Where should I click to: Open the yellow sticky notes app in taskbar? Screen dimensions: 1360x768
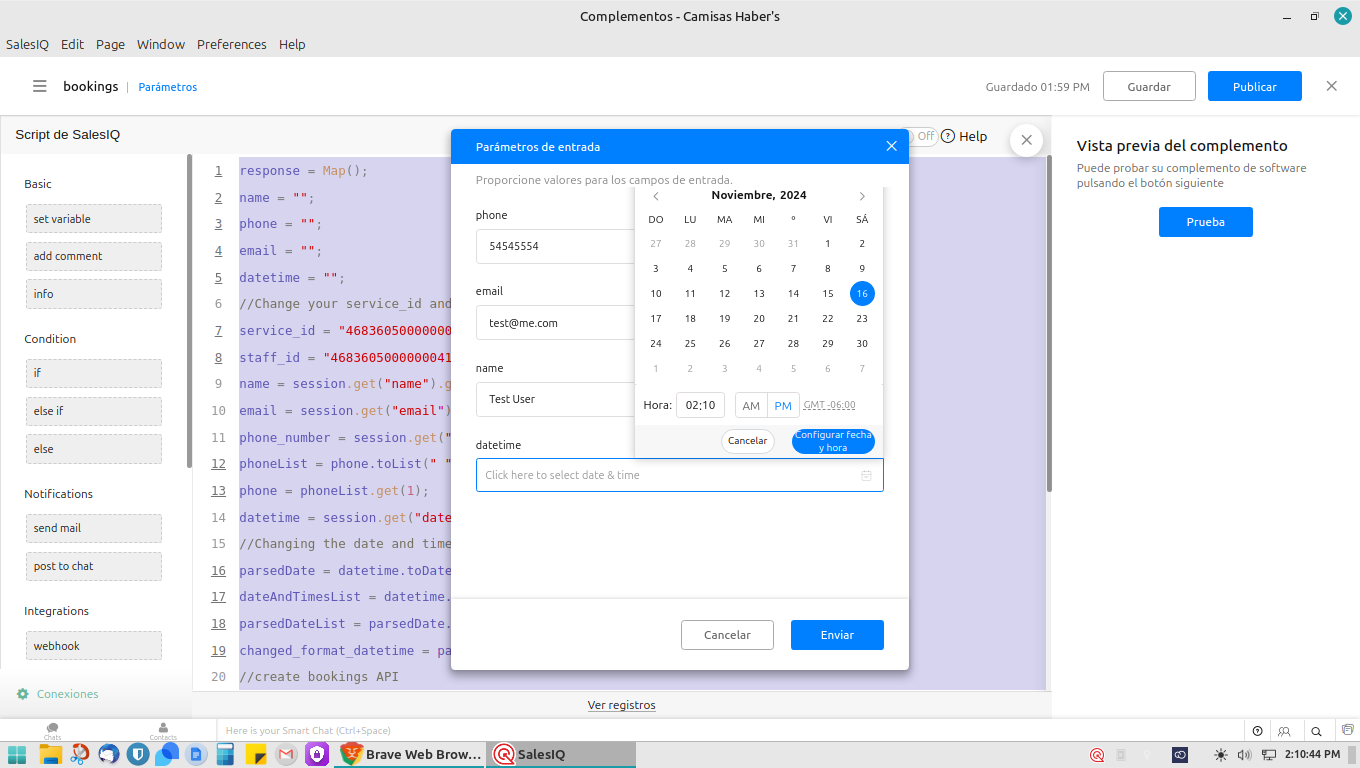point(255,755)
